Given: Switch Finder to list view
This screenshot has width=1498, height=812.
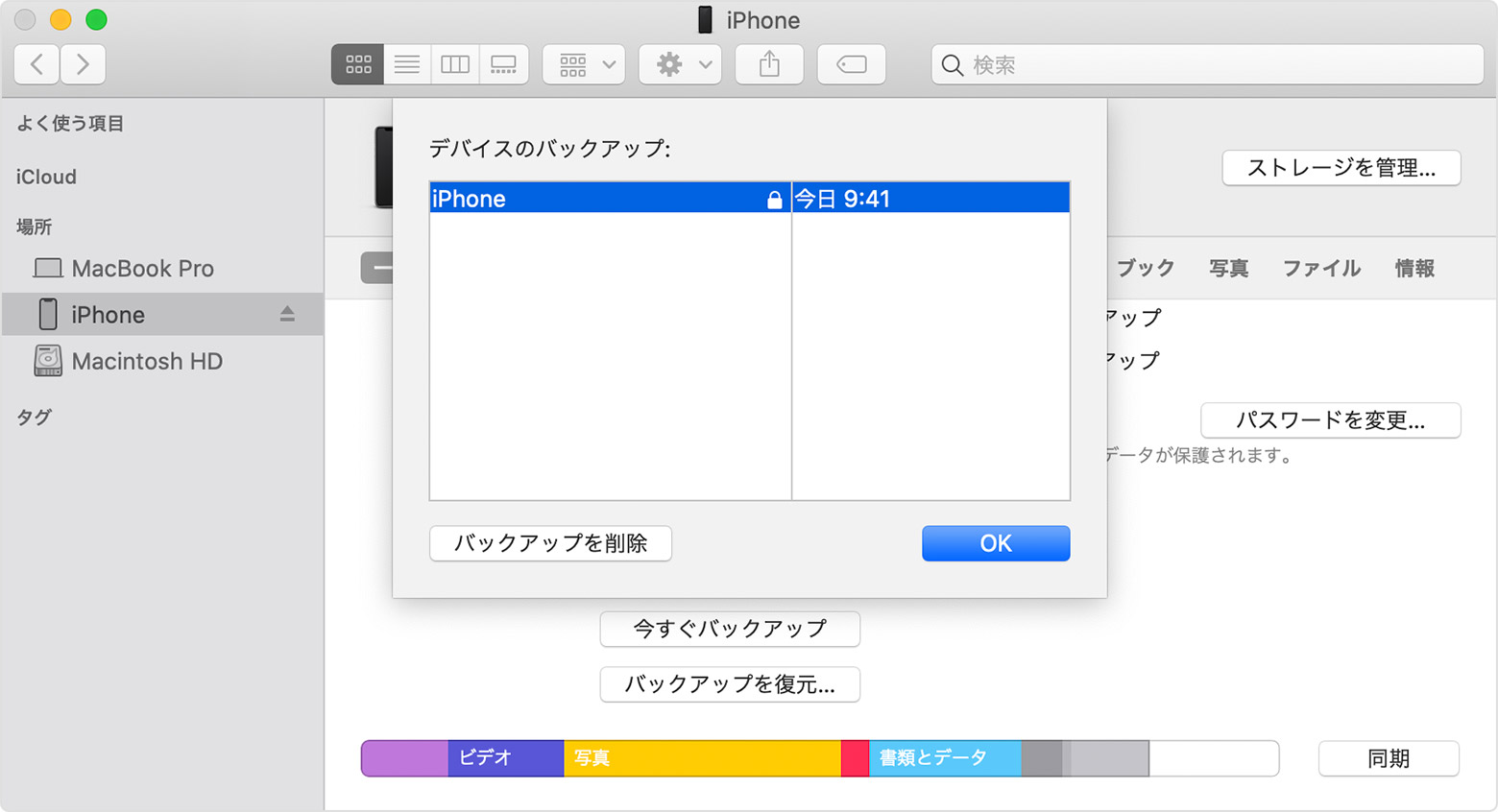Looking at the screenshot, I should pos(407,64).
